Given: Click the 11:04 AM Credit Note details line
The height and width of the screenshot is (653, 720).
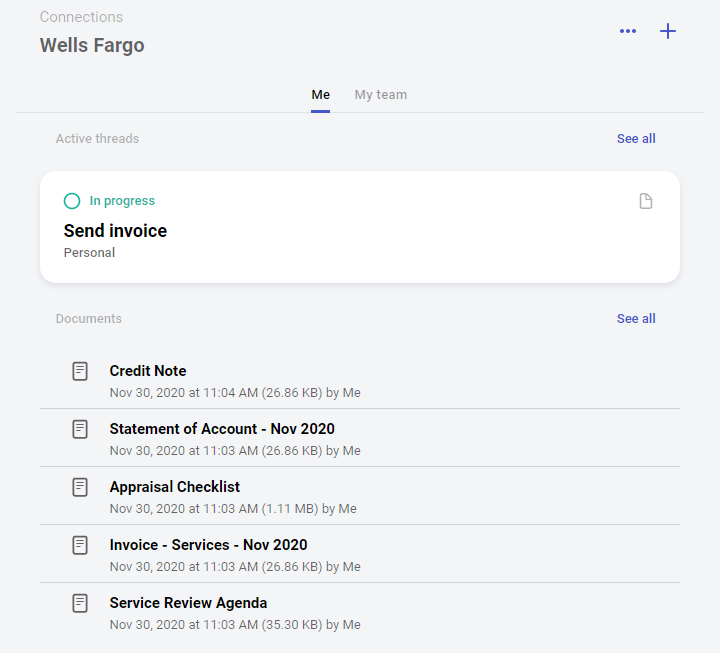Looking at the screenshot, I should [235, 393].
